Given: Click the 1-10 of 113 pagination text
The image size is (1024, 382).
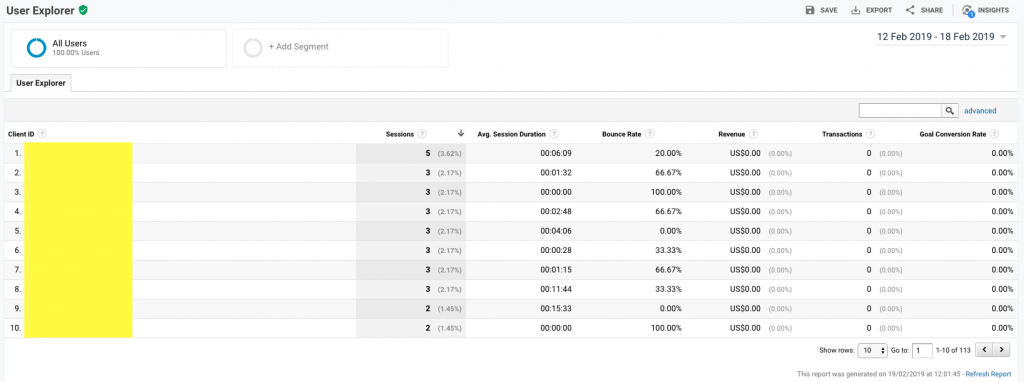Looking at the screenshot, I should (x=953, y=351).
